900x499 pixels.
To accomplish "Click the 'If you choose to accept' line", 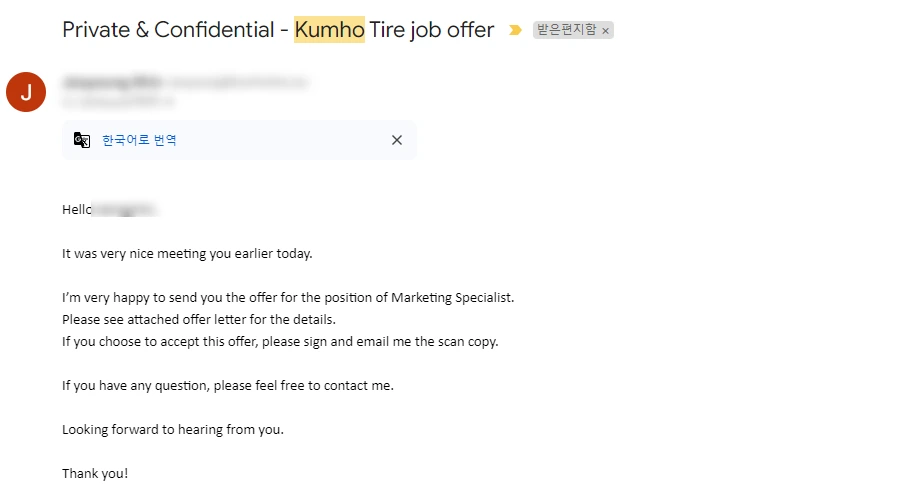I will point(280,341).
